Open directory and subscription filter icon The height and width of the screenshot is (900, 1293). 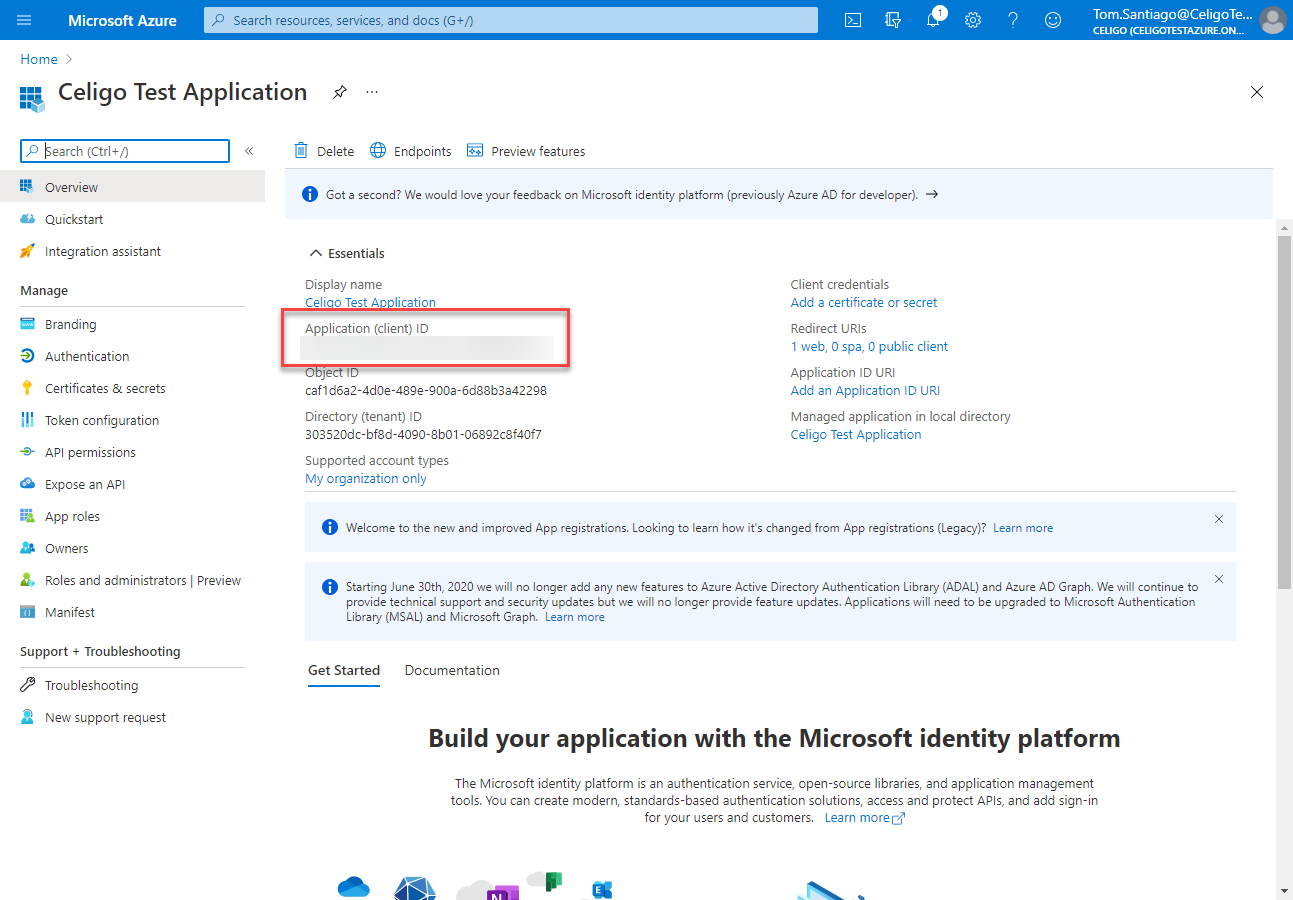coord(893,20)
